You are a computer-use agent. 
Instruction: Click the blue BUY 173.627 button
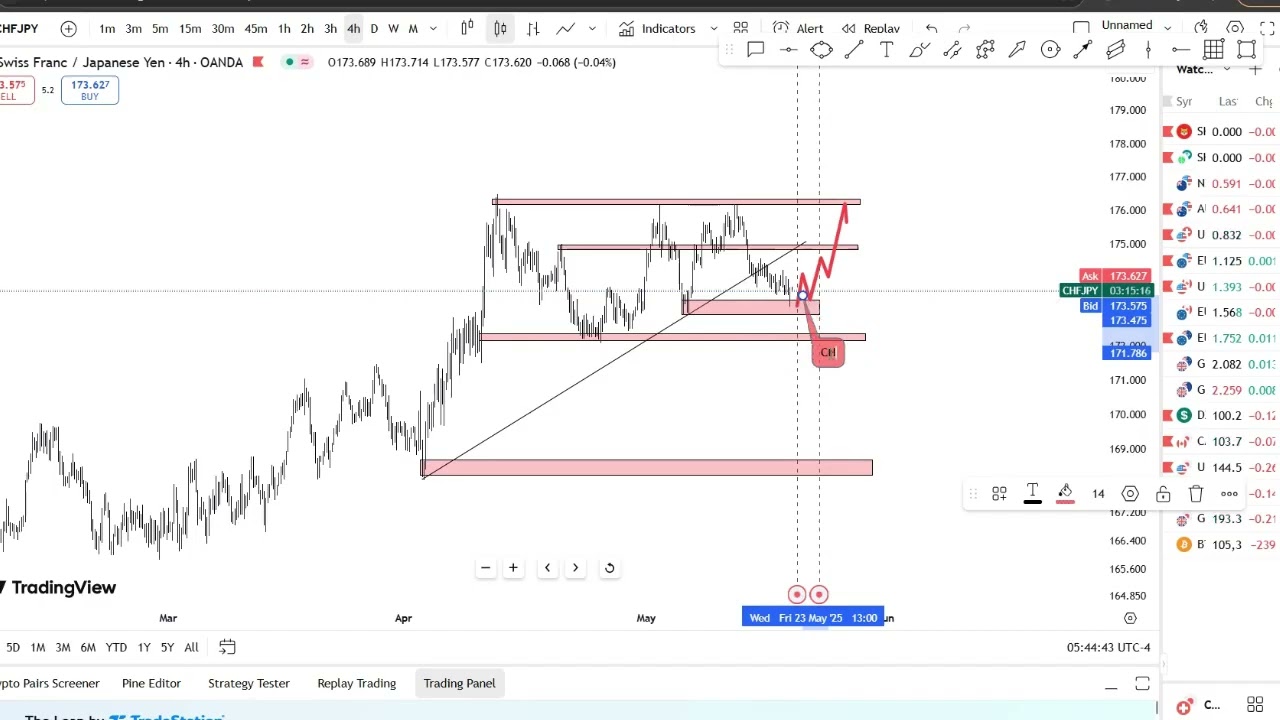pyautogui.click(x=90, y=90)
